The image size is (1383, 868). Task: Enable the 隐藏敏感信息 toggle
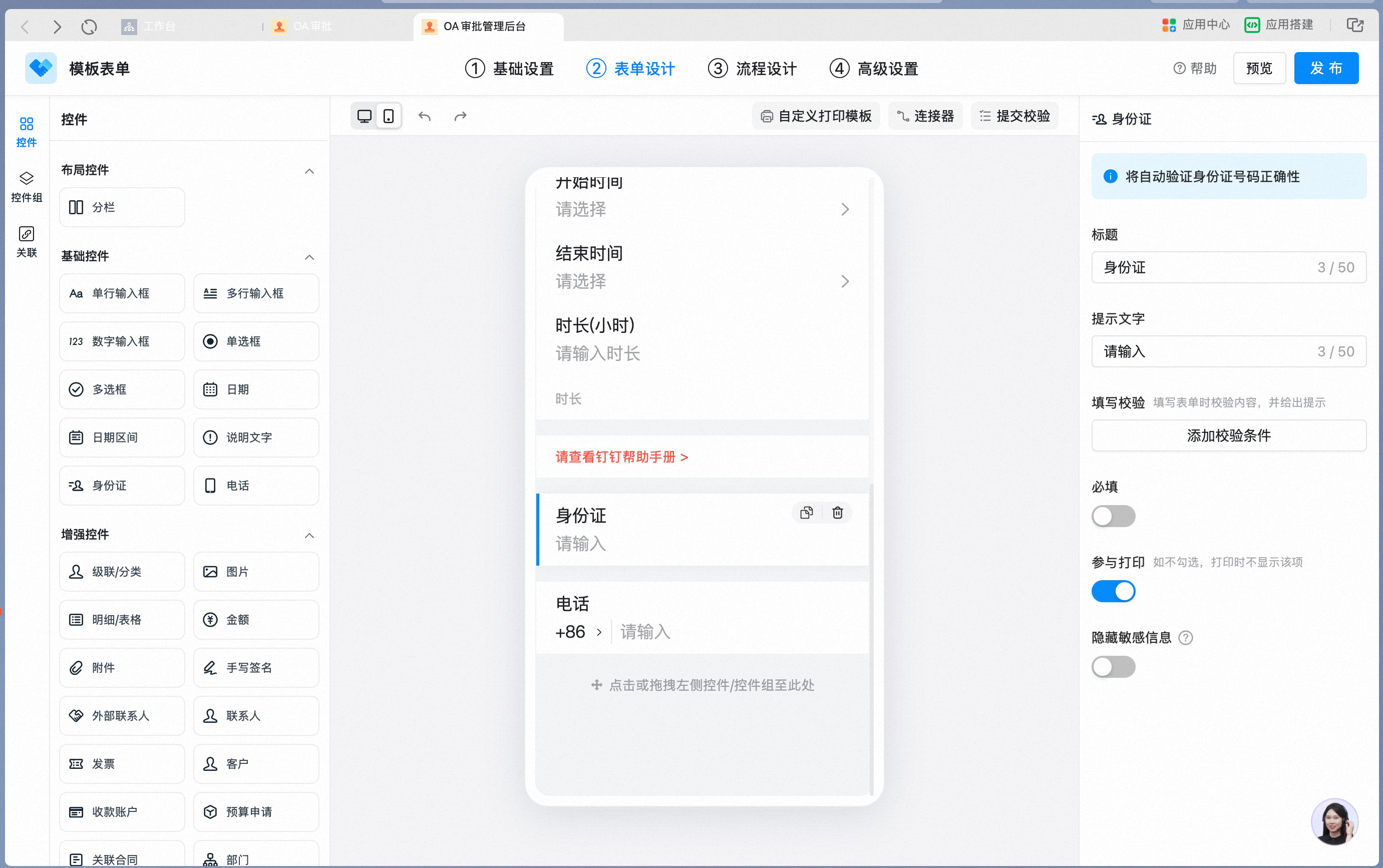click(1113, 667)
